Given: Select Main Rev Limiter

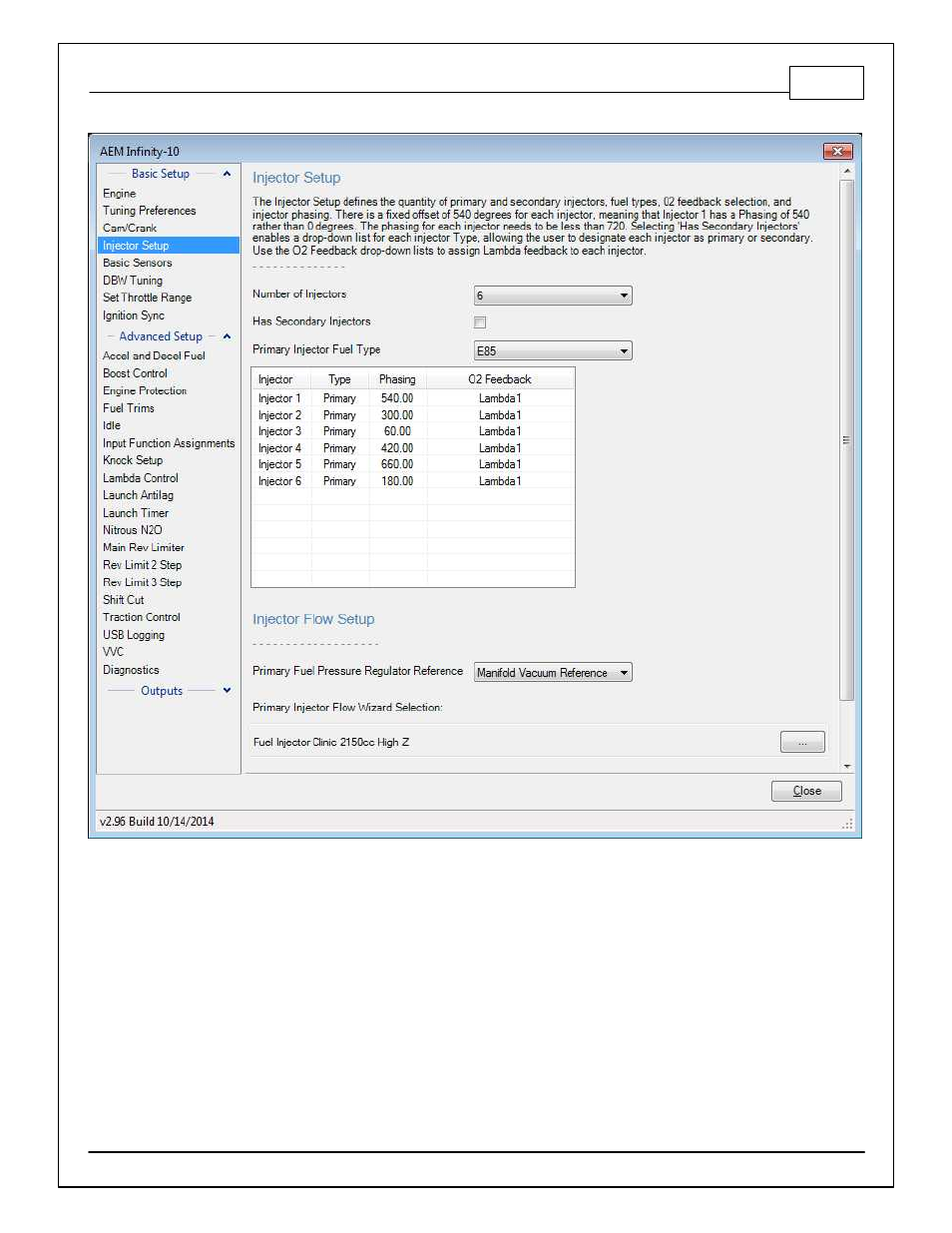Looking at the screenshot, I should click(144, 547).
